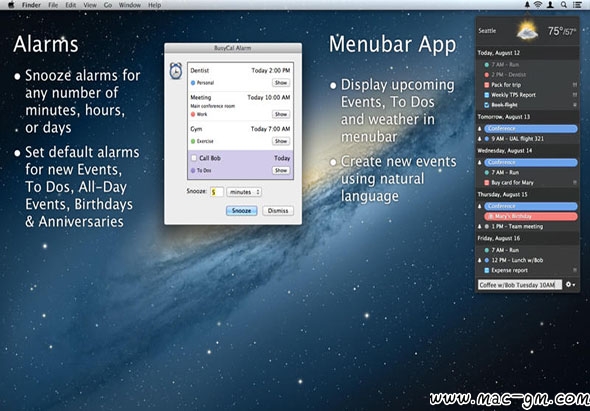This screenshot has width=590, height=411.
Task: Check off the Expense report to do
Action: (x=487, y=270)
